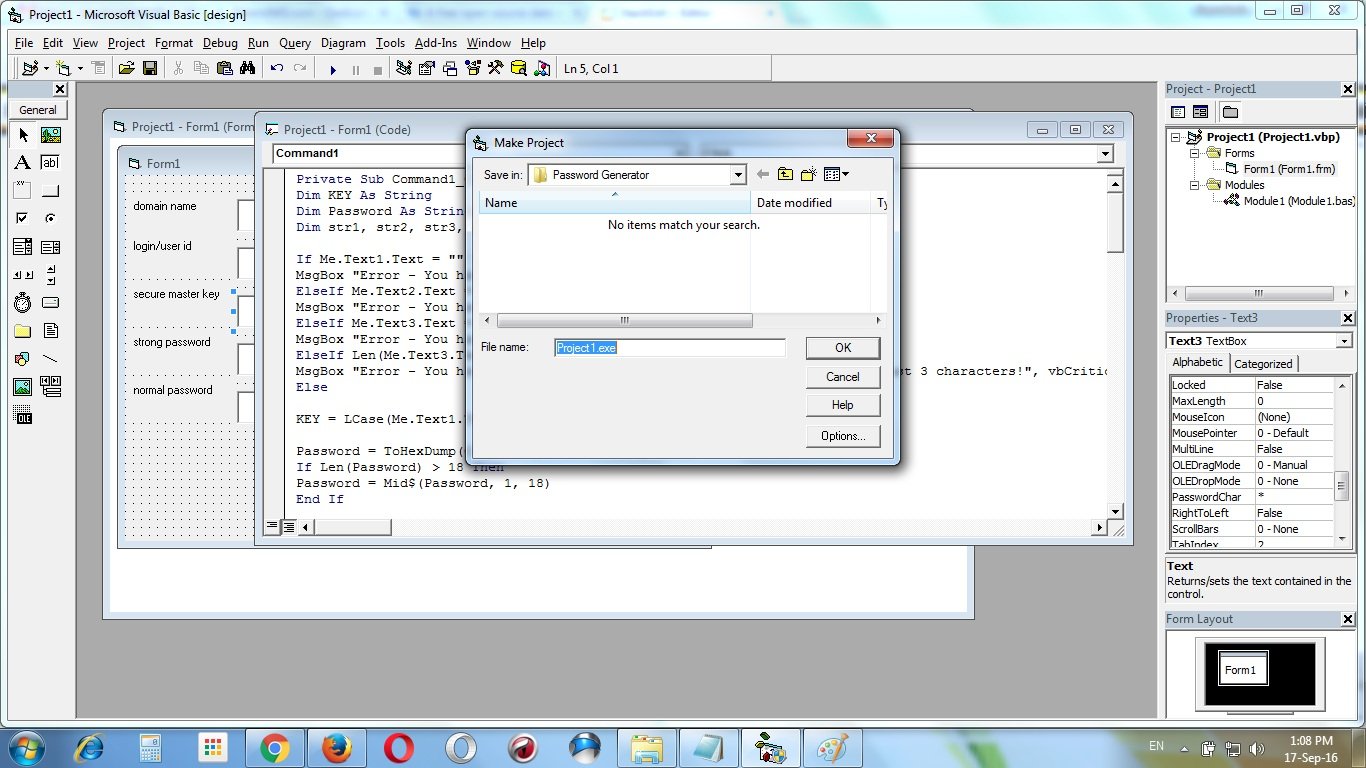This screenshot has height=768, width=1366.
Task: Select the PictureBox control tool
Action: (x=50, y=135)
